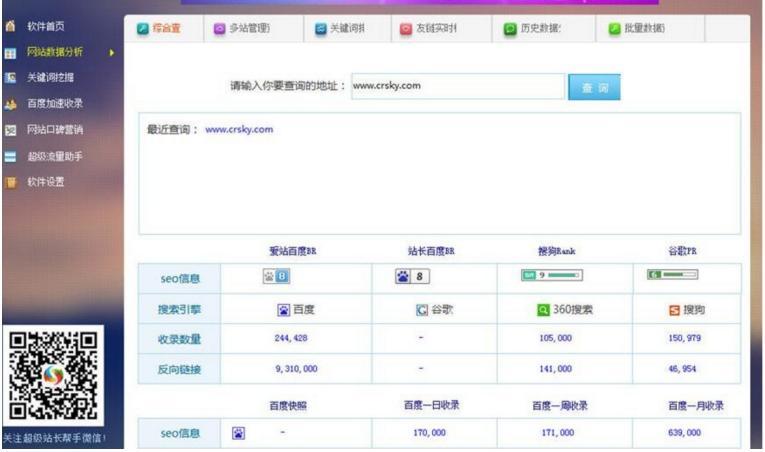
Task: Open 软件首页 home icon in sidebar
Action: 10,26
